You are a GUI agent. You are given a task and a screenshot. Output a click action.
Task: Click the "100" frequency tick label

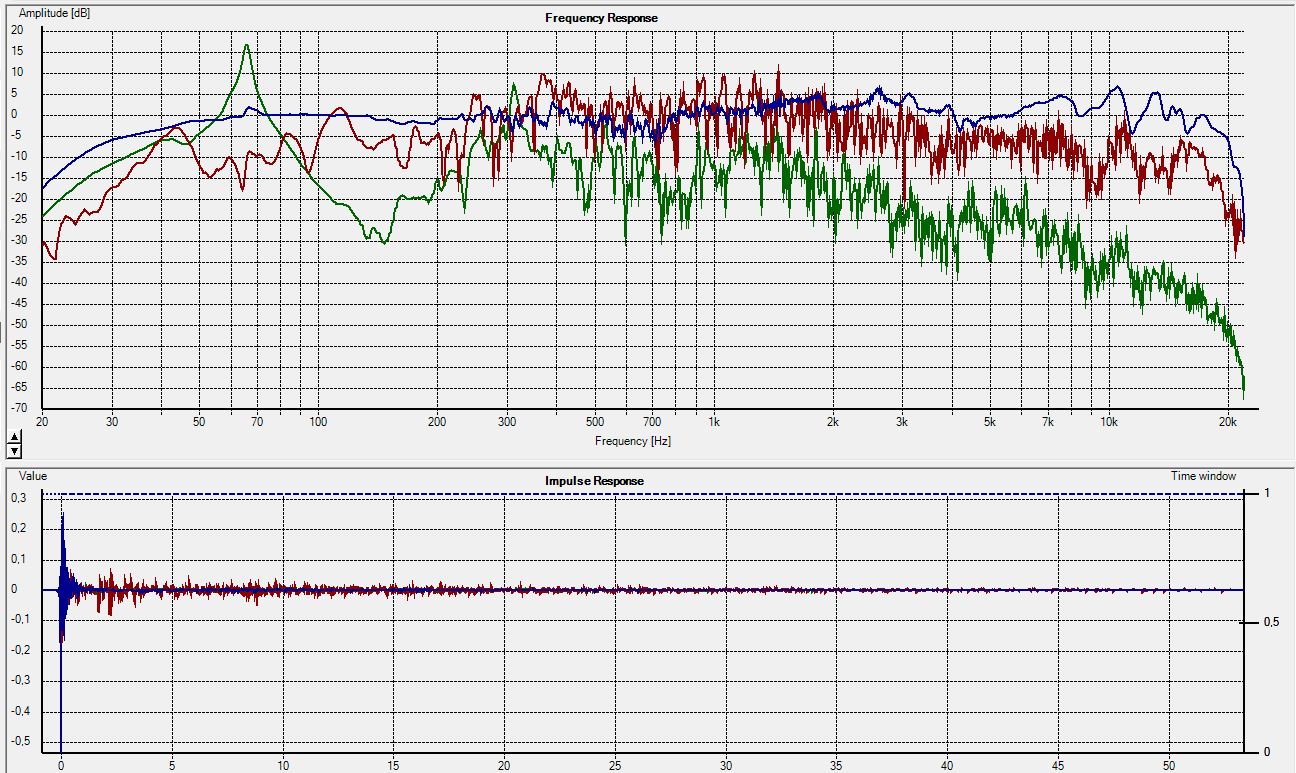[318, 422]
